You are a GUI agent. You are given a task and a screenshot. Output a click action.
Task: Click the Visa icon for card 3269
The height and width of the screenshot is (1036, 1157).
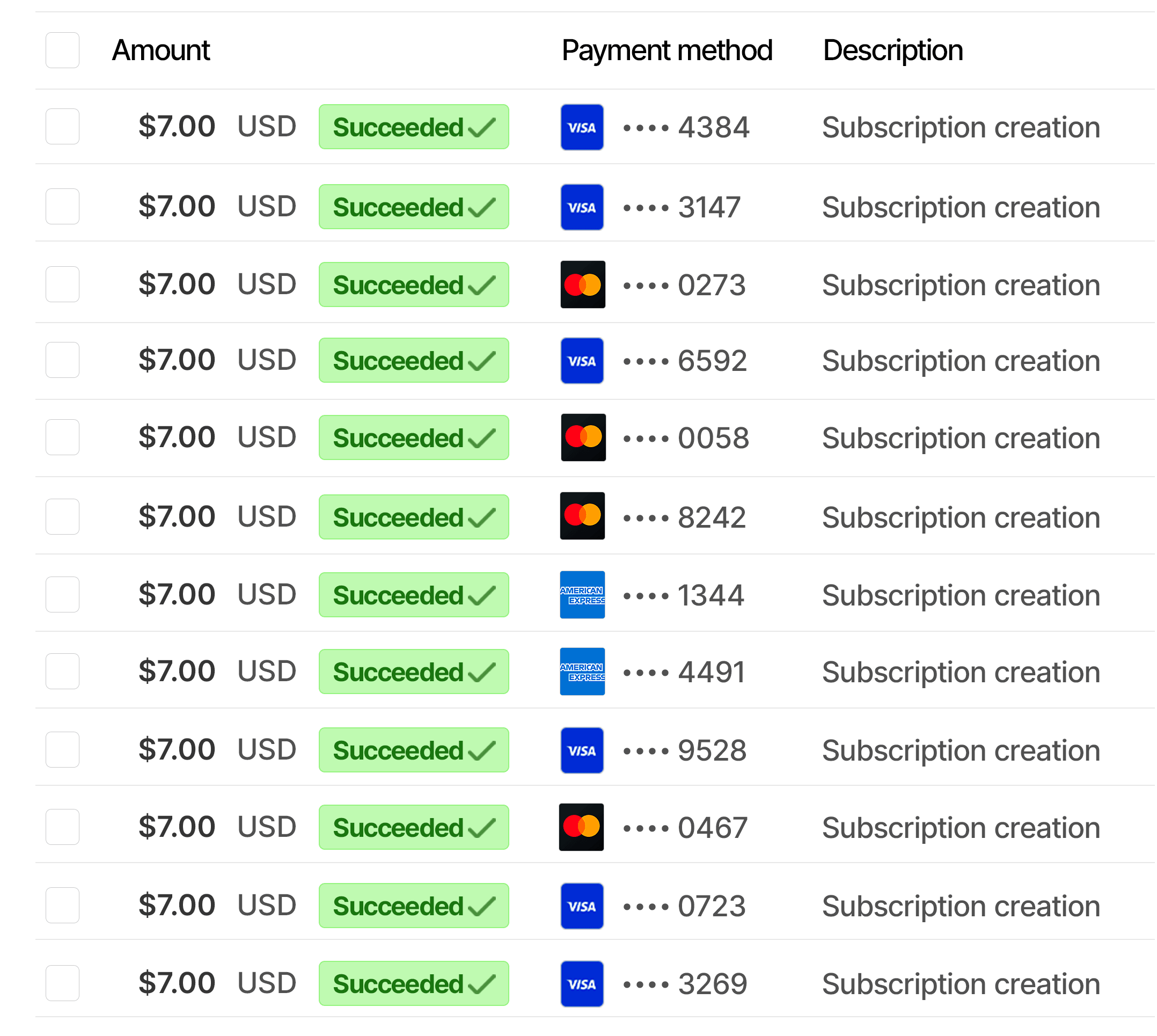tap(581, 983)
